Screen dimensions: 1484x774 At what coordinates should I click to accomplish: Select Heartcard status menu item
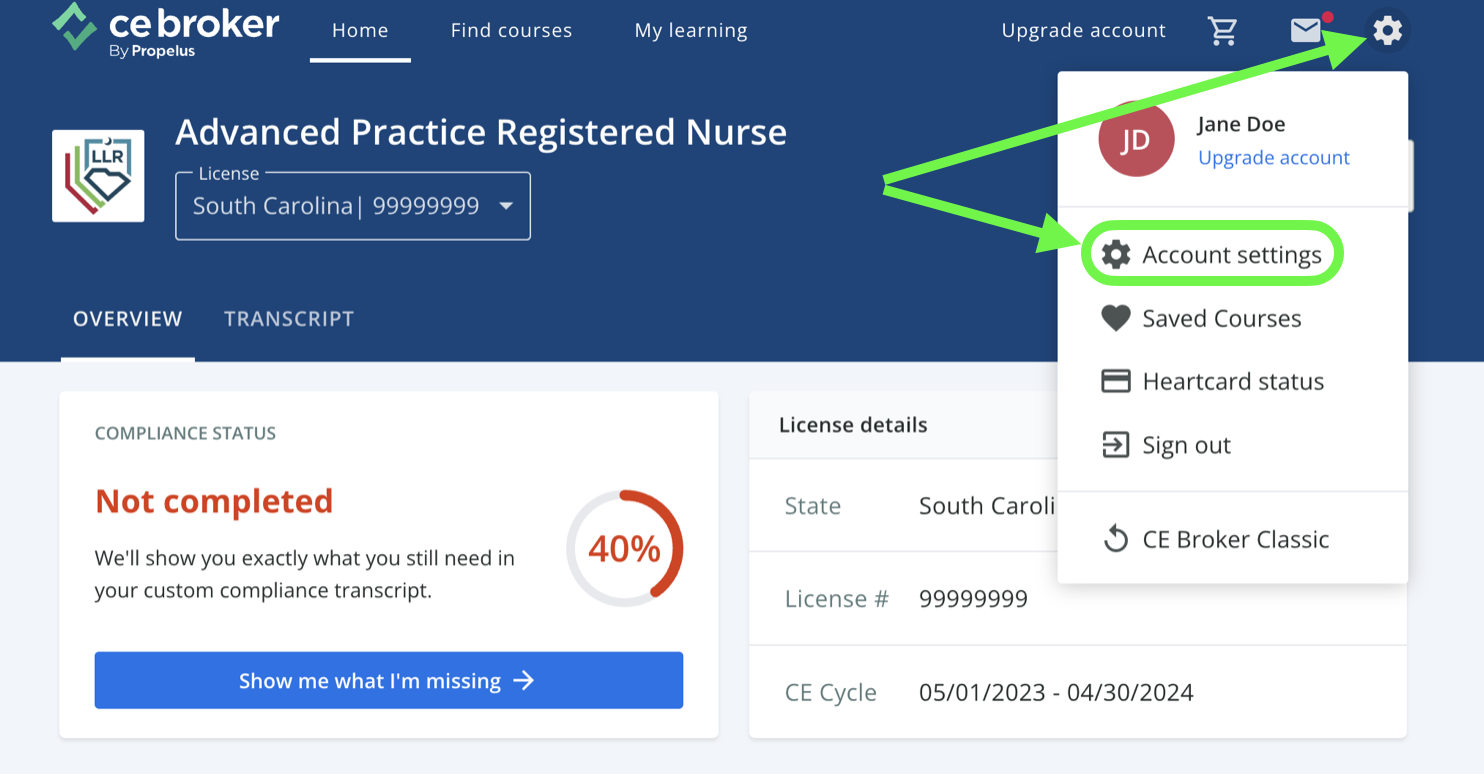1232,381
